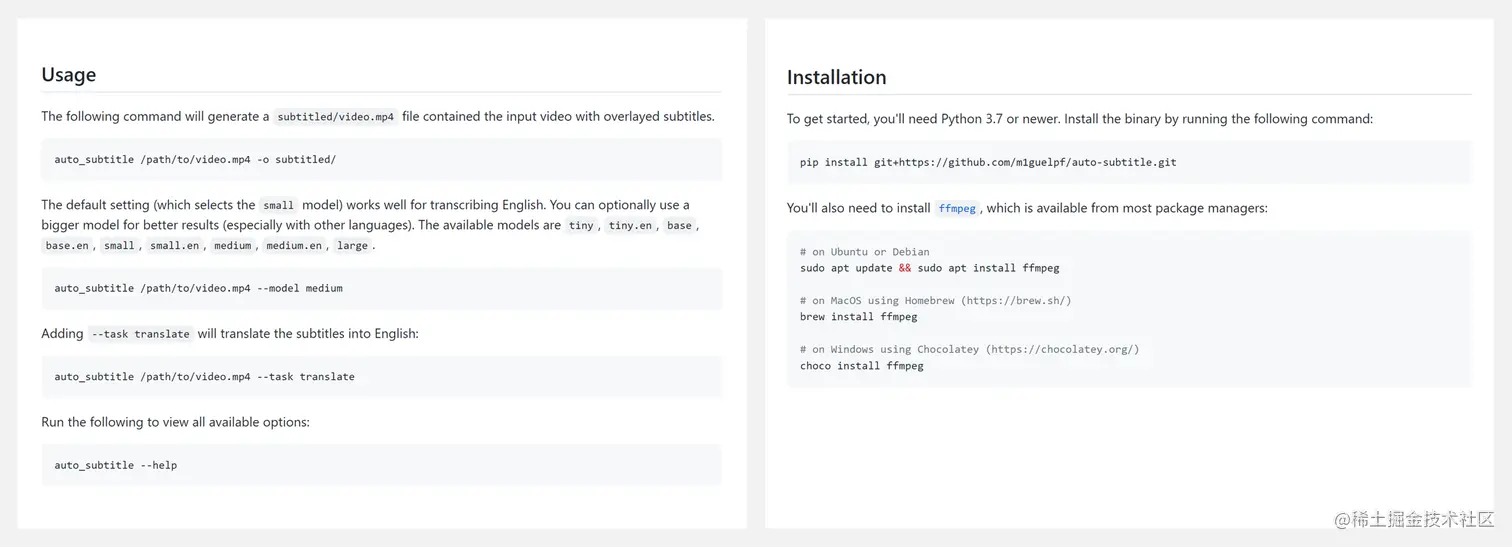Click the tiny.en model name
Viewport: 1512px width, 547px height.
click(x=630, y=226)
